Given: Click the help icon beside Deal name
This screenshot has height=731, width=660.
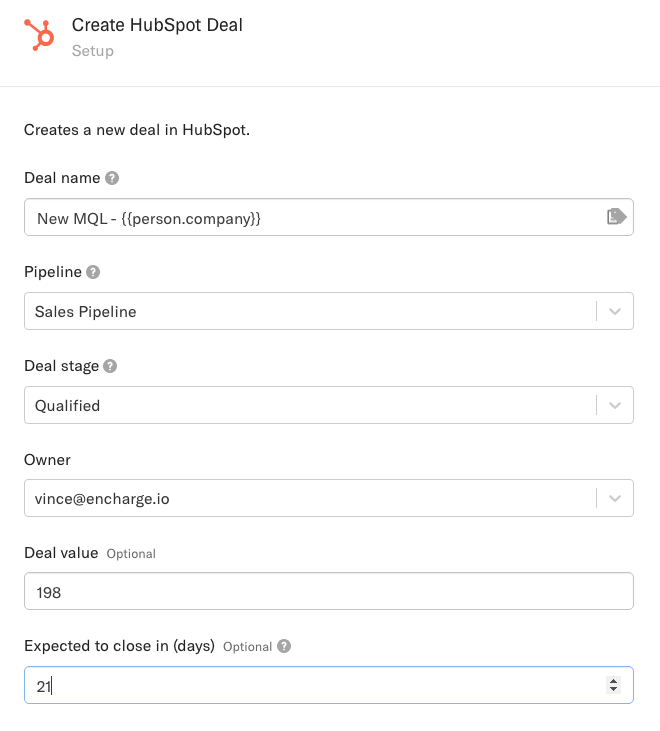Looking at the screenshot, I should [112, 178].
